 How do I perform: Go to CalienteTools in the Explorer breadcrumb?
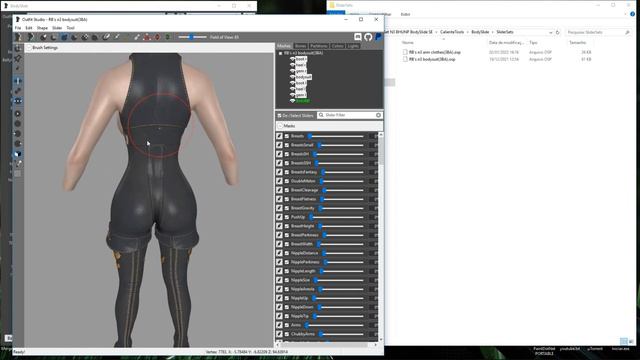[452, 32]
